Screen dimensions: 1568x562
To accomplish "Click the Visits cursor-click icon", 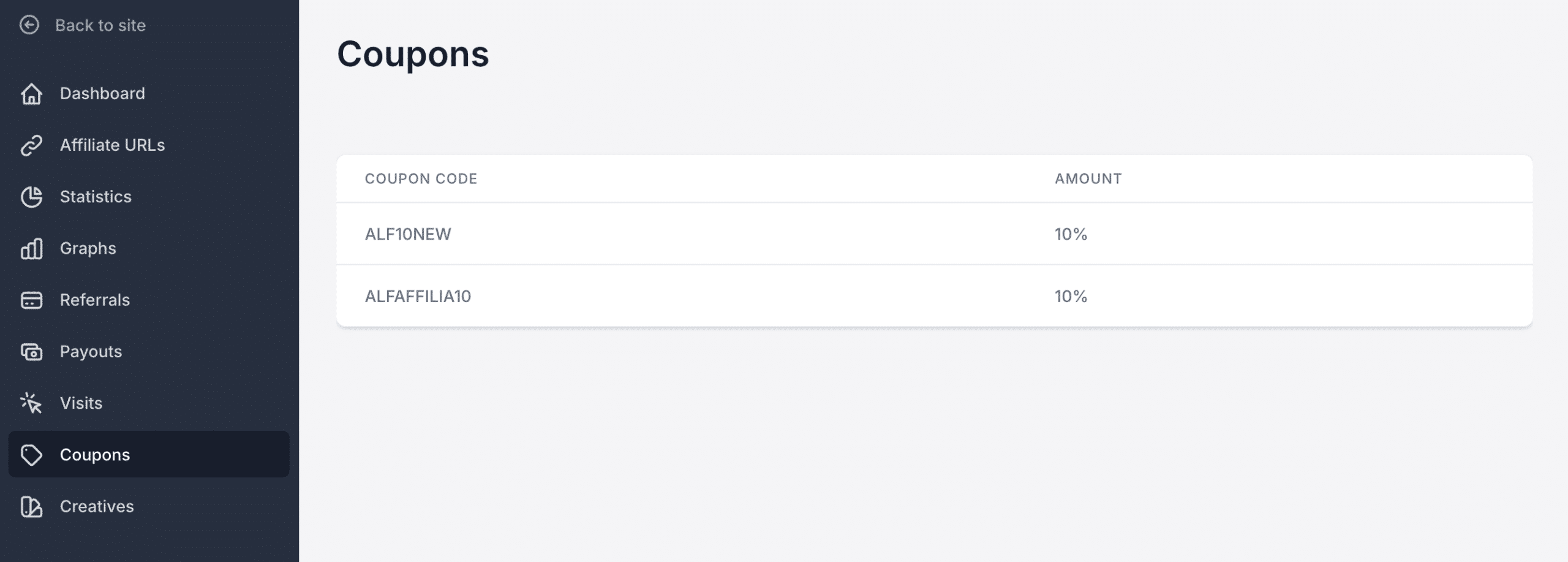I will [31, 403].
